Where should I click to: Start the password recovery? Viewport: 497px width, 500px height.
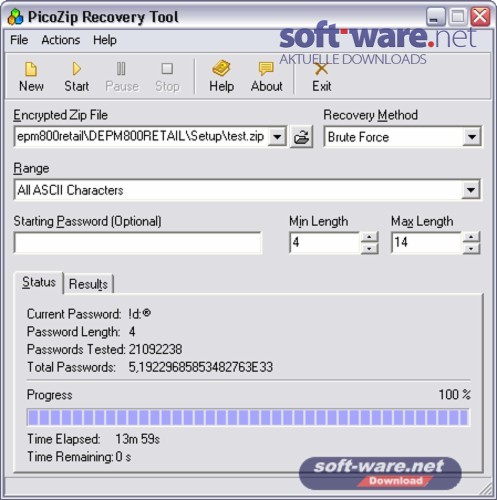[x=77, y=69]
